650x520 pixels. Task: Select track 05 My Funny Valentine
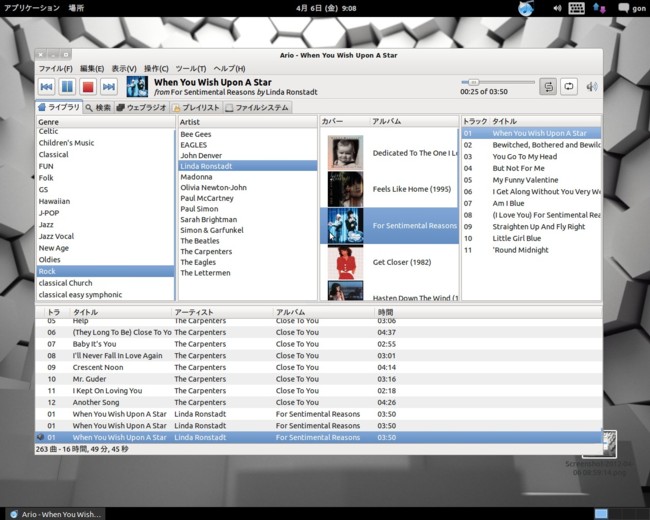(x=531, y=180)
